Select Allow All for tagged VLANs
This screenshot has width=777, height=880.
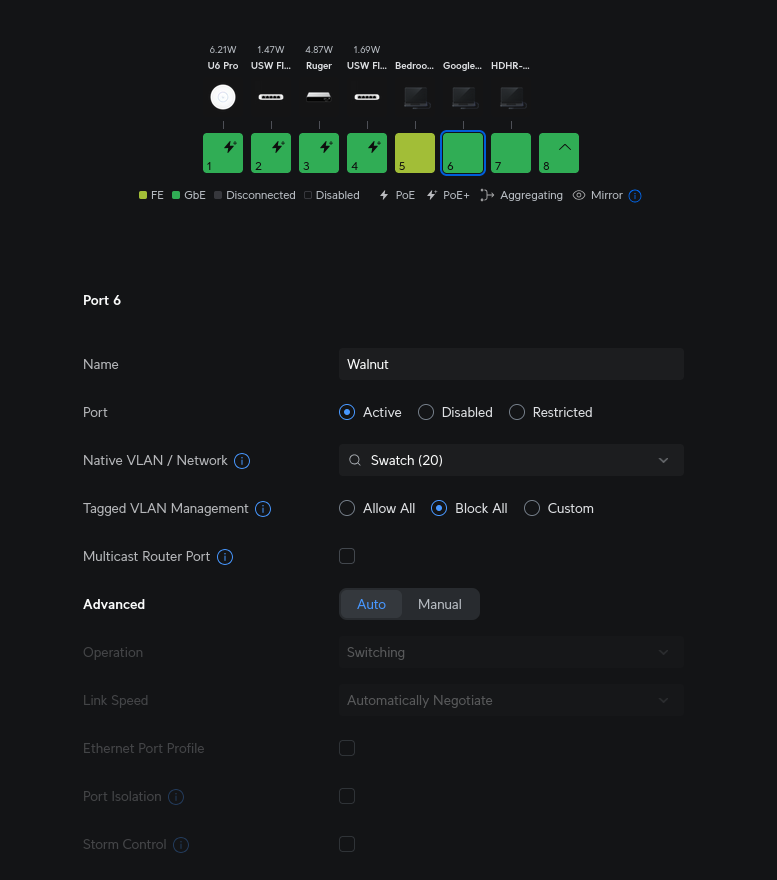347,508
